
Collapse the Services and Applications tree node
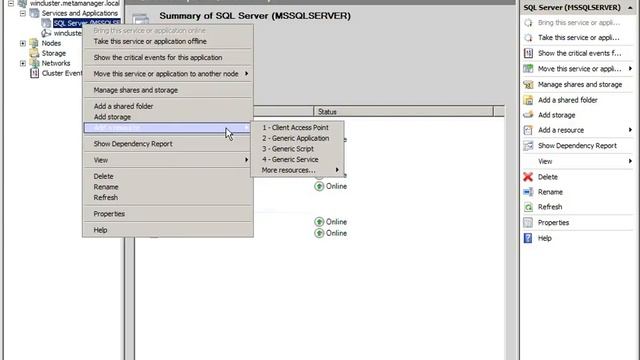(23, 13)
